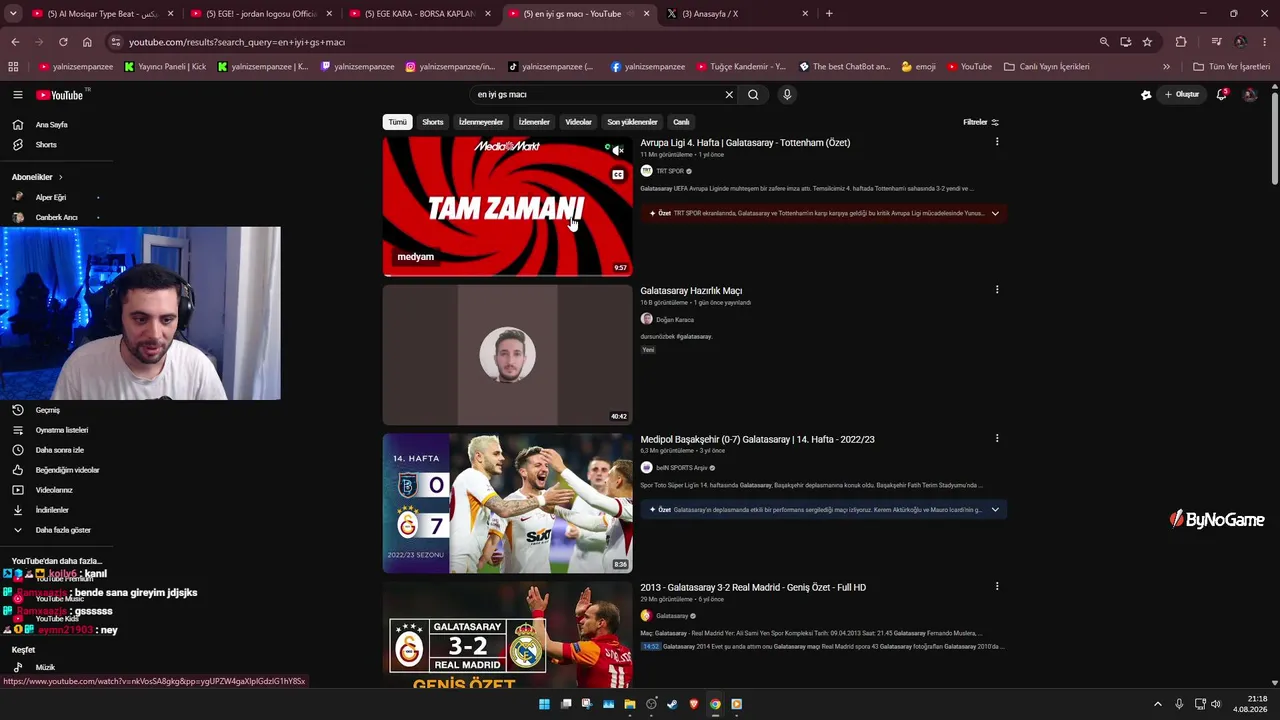Open the Galatasaray Hazırlık Maçı thumbnail

pos(507,355)
